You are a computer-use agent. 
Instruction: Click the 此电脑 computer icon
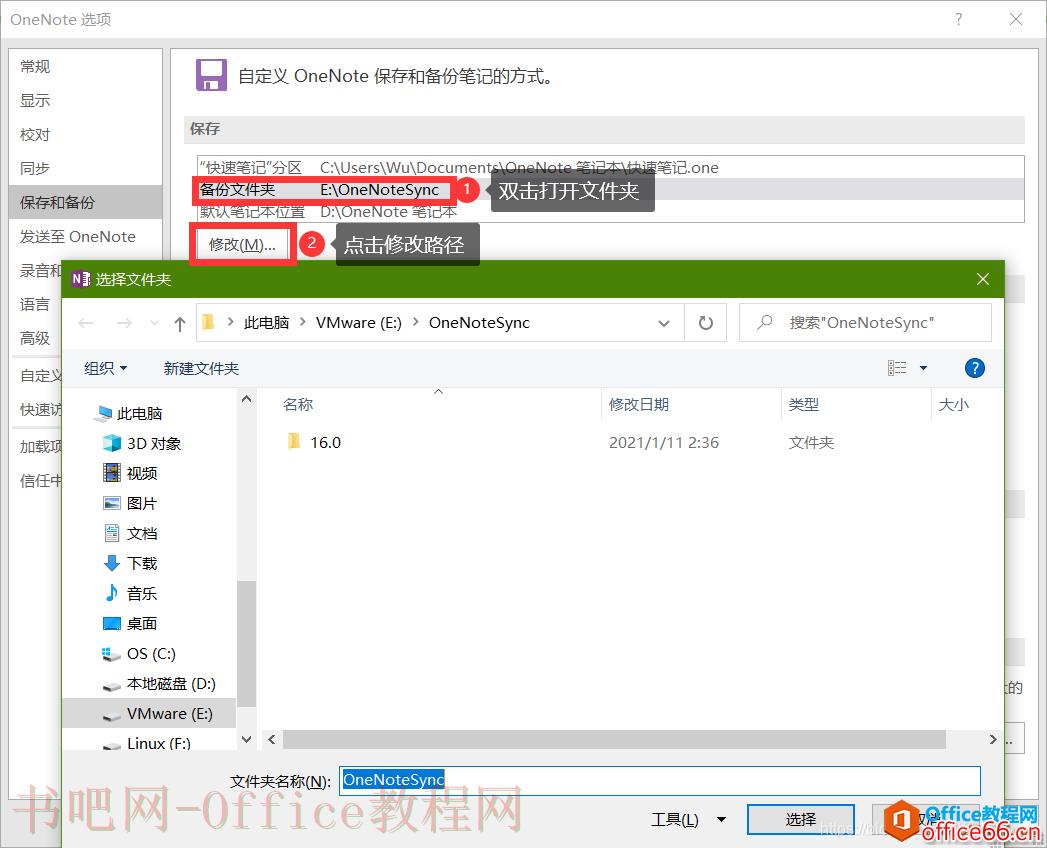click(x=103, y=414)
